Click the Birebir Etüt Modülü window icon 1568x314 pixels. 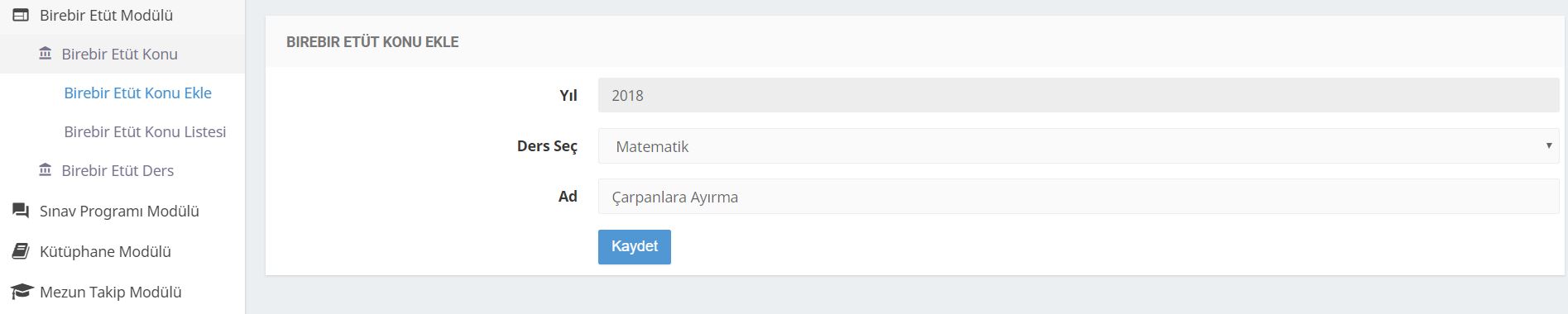[21, 15]
